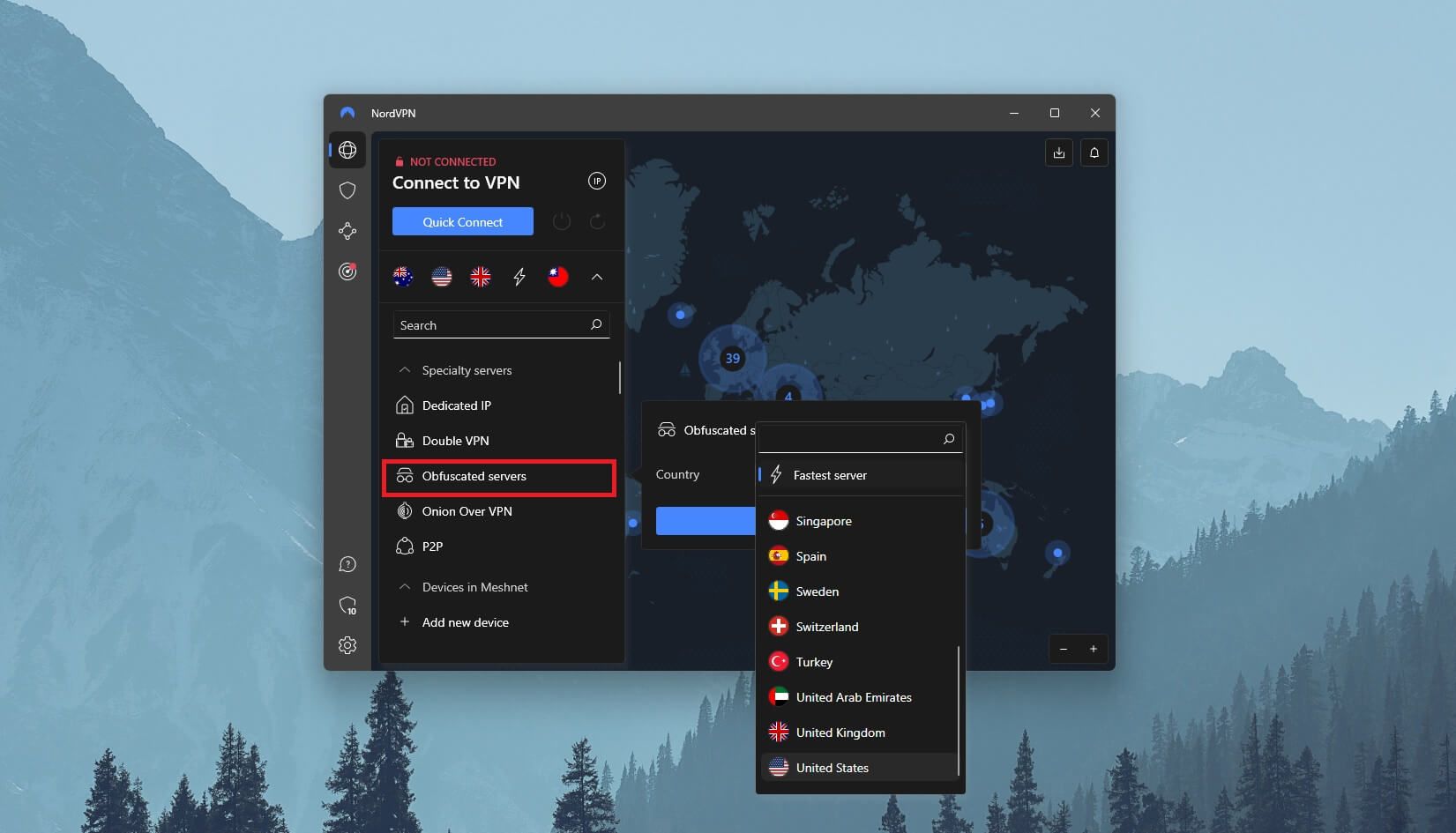Click the NordVPN logo in title bar
The image size is (1456, 833).
point(347,113)
